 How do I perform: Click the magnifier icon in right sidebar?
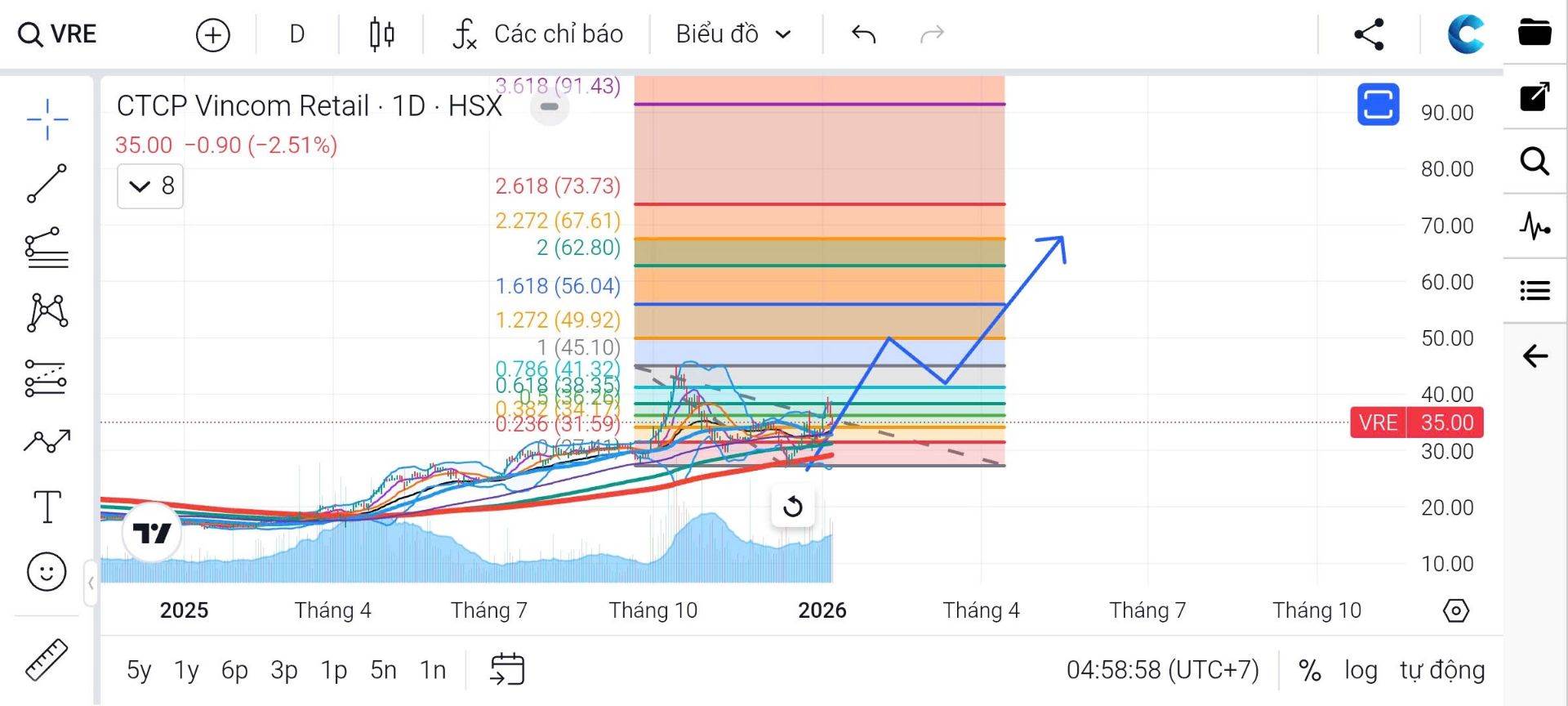click(x=1535, y=161)
